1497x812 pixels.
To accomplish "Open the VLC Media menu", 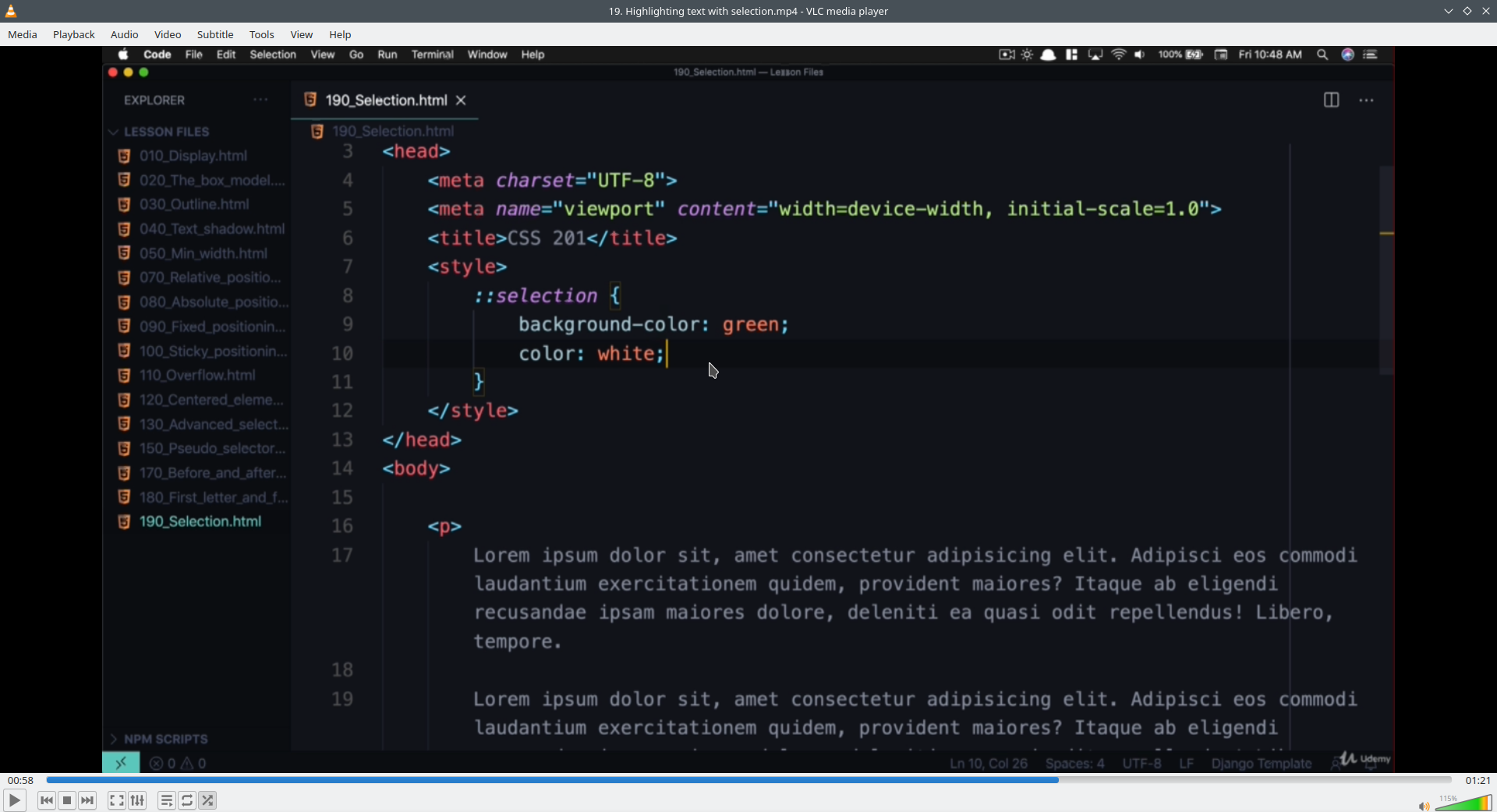I will point(23,34).
